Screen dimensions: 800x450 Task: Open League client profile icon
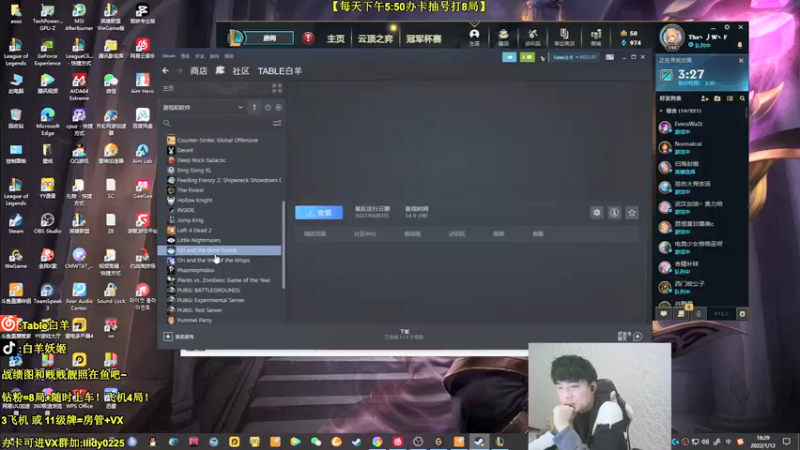click(474, 37)
